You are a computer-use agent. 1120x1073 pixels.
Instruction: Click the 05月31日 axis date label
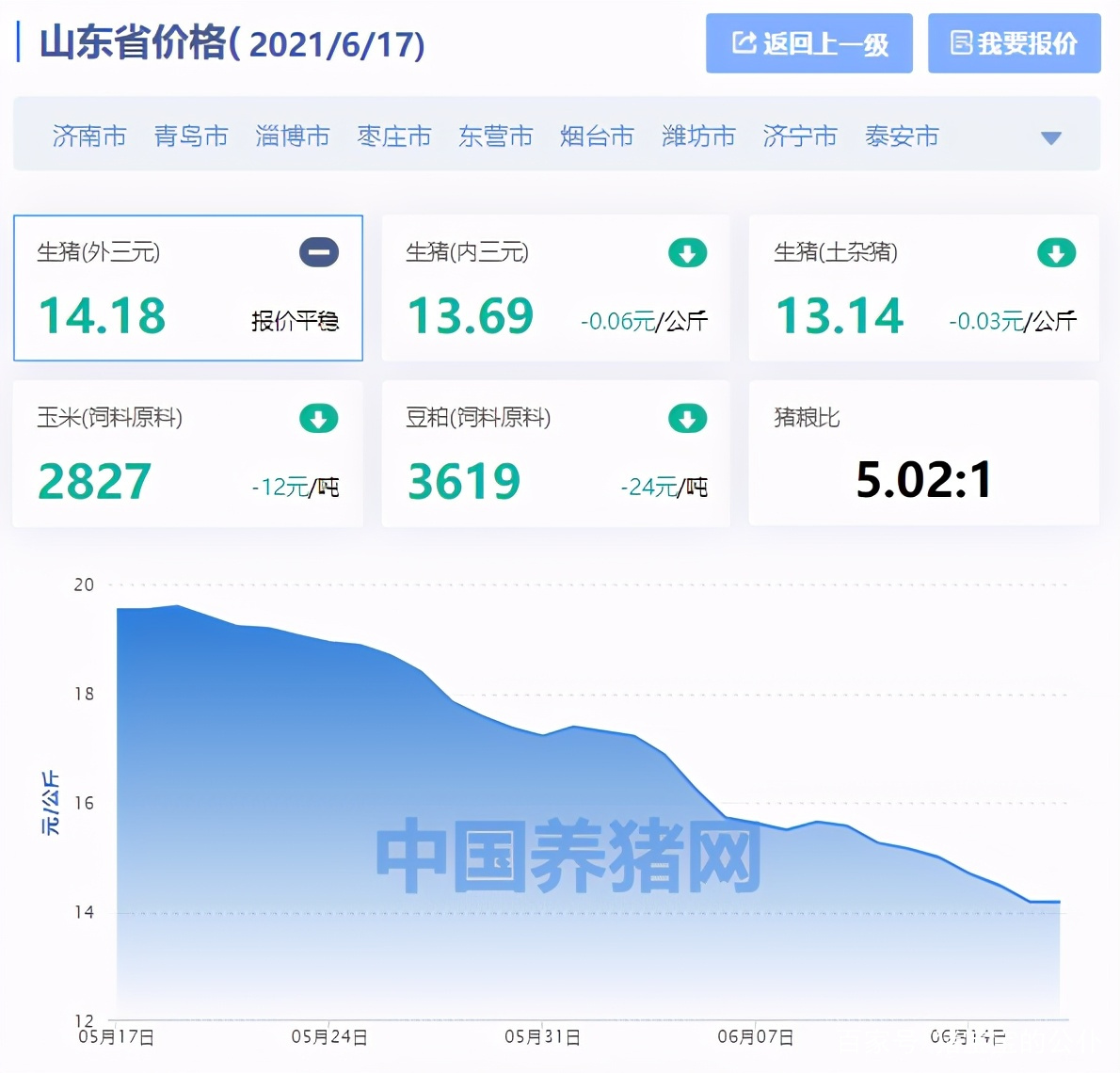pos(543,1037)
